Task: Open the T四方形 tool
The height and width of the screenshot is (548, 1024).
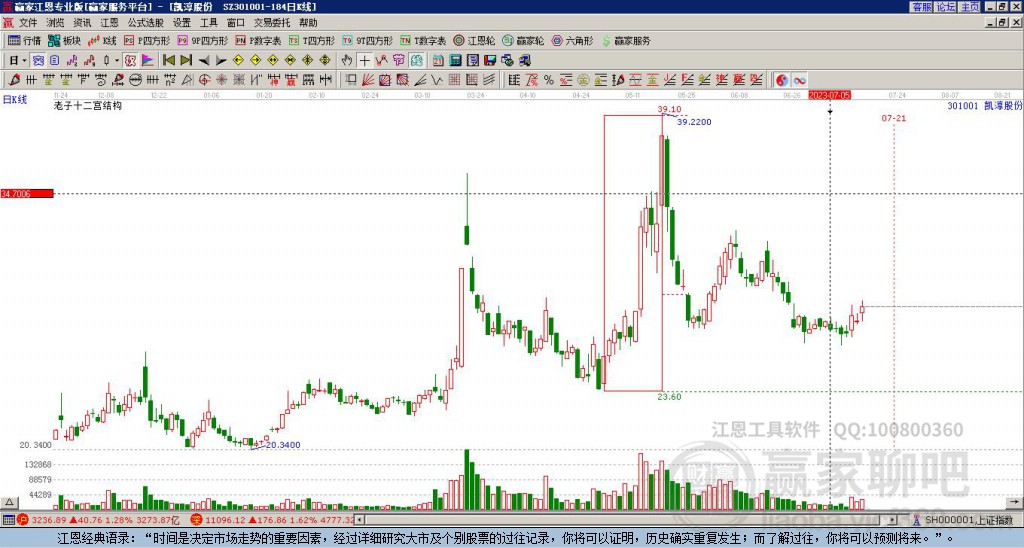Action: click(312, 40)
